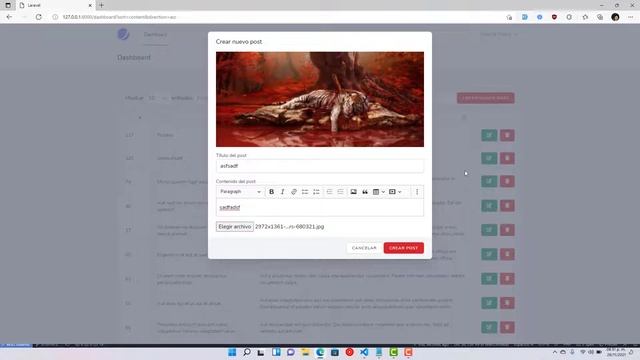Open browser settings ellipsis menu

[x=631, y=17]
